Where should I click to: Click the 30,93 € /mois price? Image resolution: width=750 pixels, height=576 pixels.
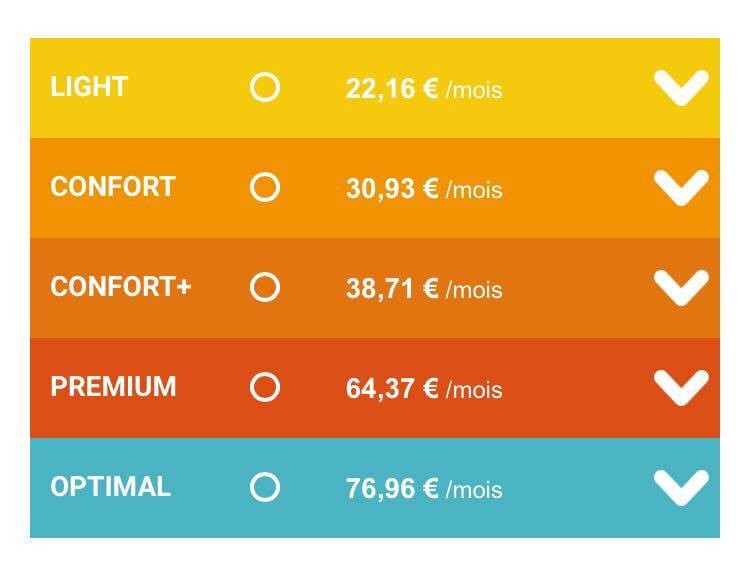[x=424, y=188]
